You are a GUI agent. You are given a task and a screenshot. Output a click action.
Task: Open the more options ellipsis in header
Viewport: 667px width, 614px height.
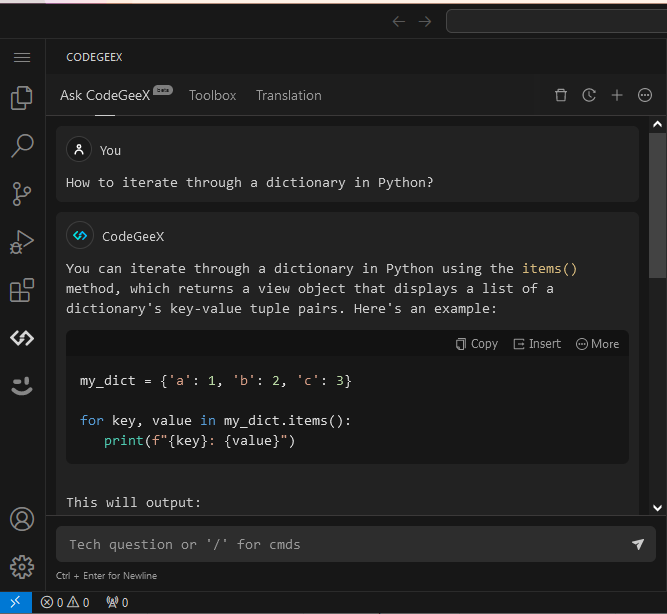pyautogui.click(x=645, y=95)
